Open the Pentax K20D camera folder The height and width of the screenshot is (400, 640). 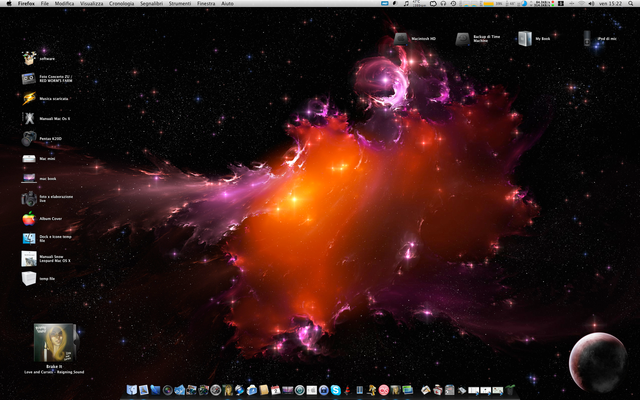point(29,138)
